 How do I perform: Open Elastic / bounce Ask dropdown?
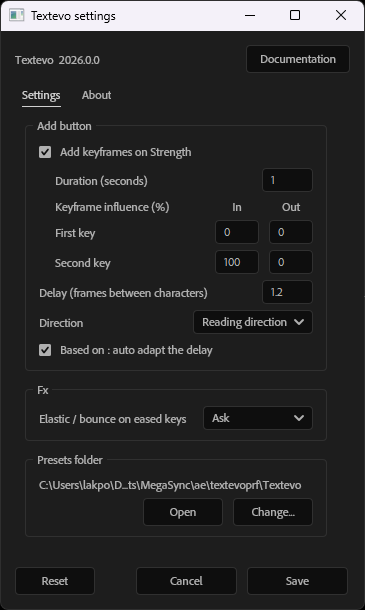click(x=258, y=418)
